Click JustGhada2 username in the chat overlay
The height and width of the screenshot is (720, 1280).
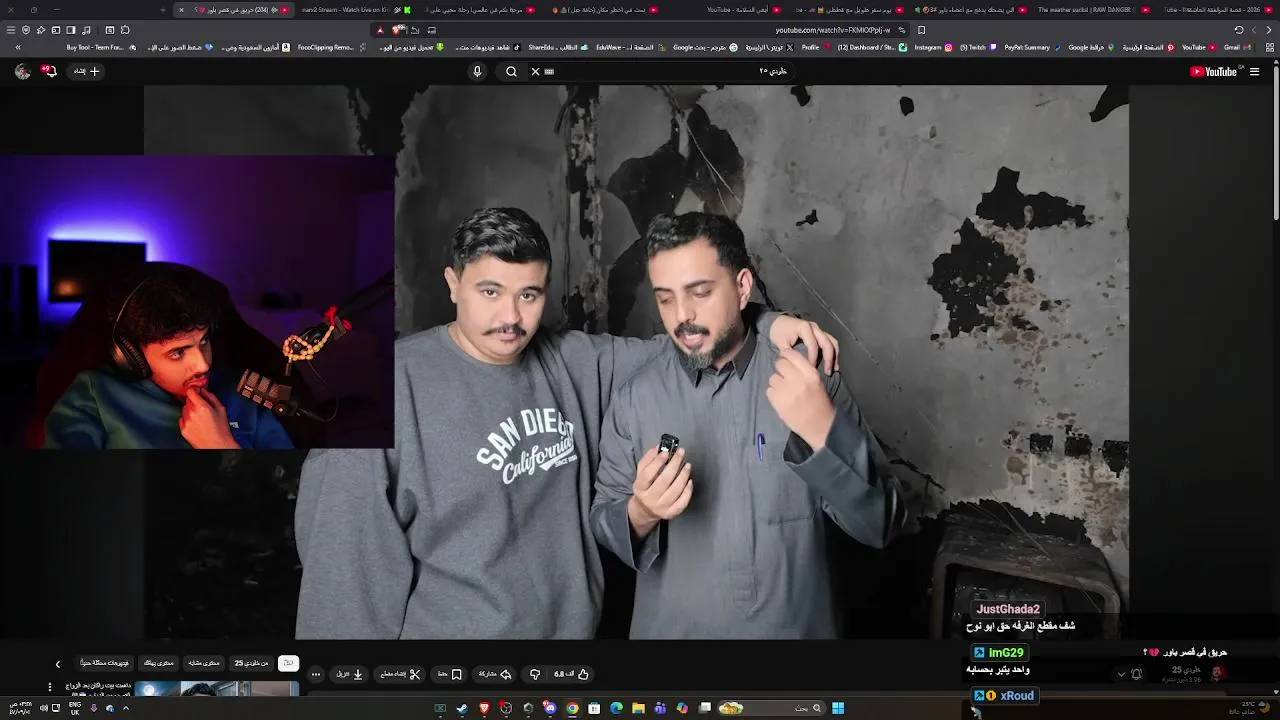(x=1008, y=609)
